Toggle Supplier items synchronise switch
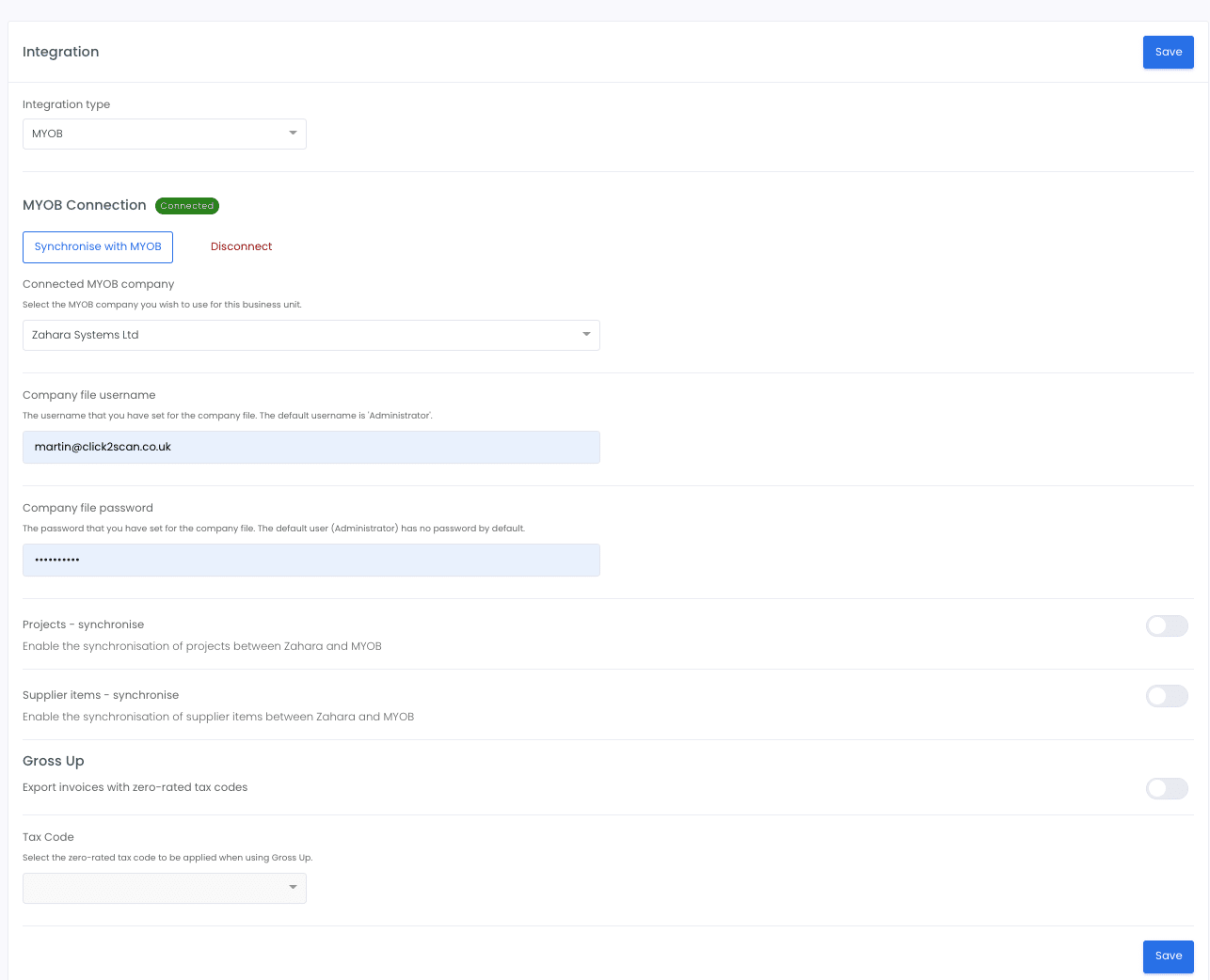This screenshot has width=1210, height=980. tap(1167, 696)
